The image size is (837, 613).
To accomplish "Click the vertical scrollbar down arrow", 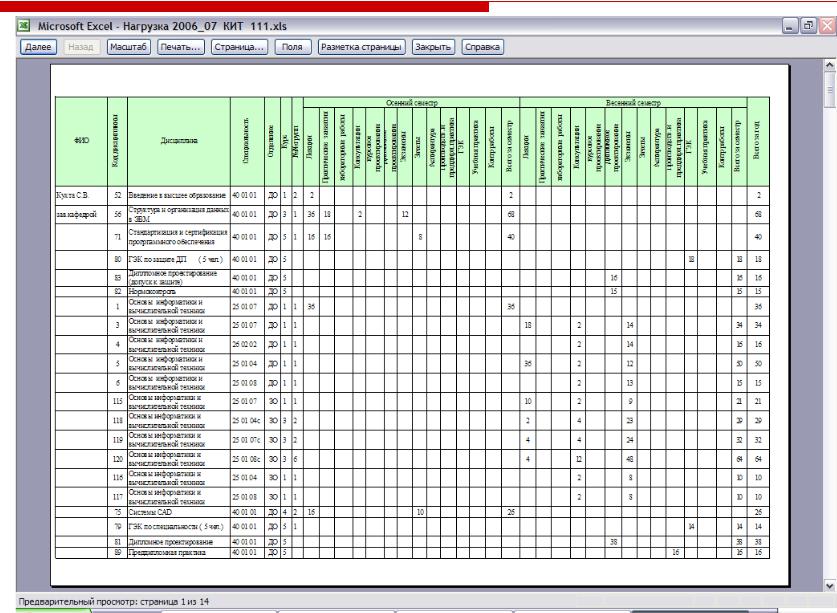I will coord(830,585).
